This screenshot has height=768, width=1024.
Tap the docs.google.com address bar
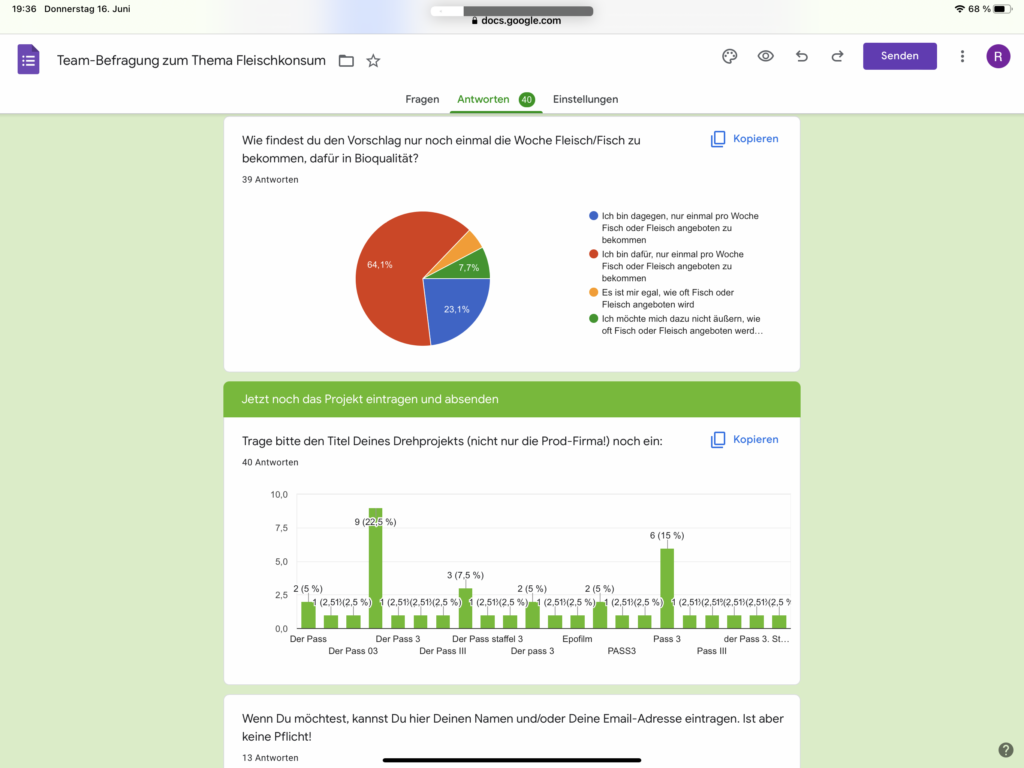pyautogui.click(x=515, y=20)
